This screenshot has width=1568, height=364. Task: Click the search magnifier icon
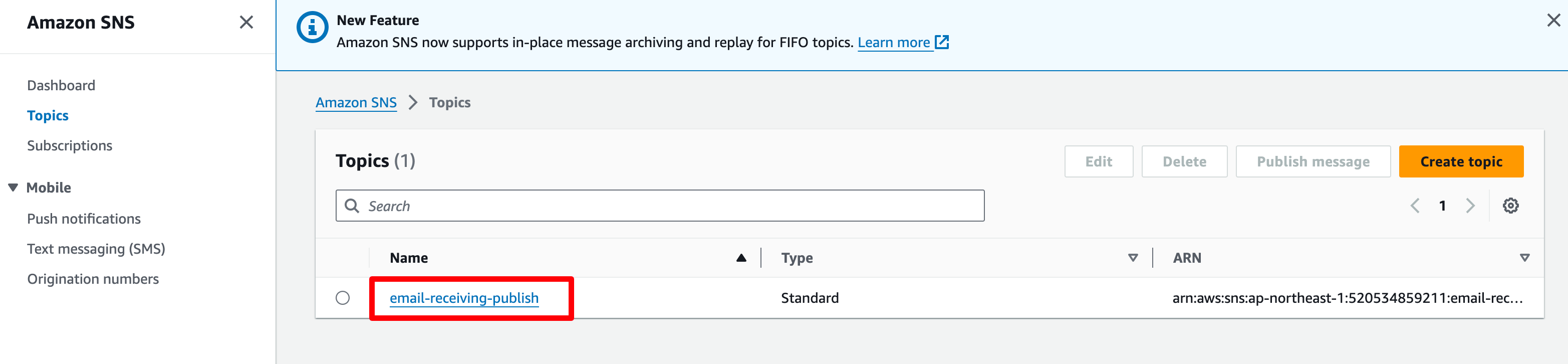(x=352, y=206)
